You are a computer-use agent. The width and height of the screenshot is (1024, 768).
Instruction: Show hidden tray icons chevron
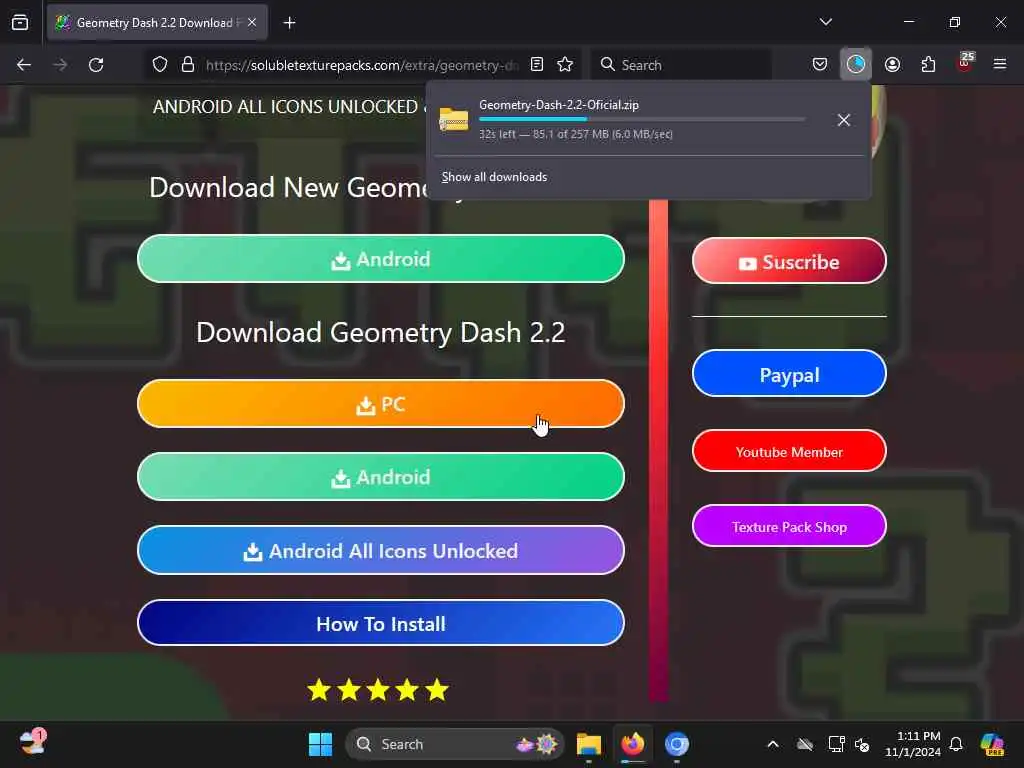point(773,744)
